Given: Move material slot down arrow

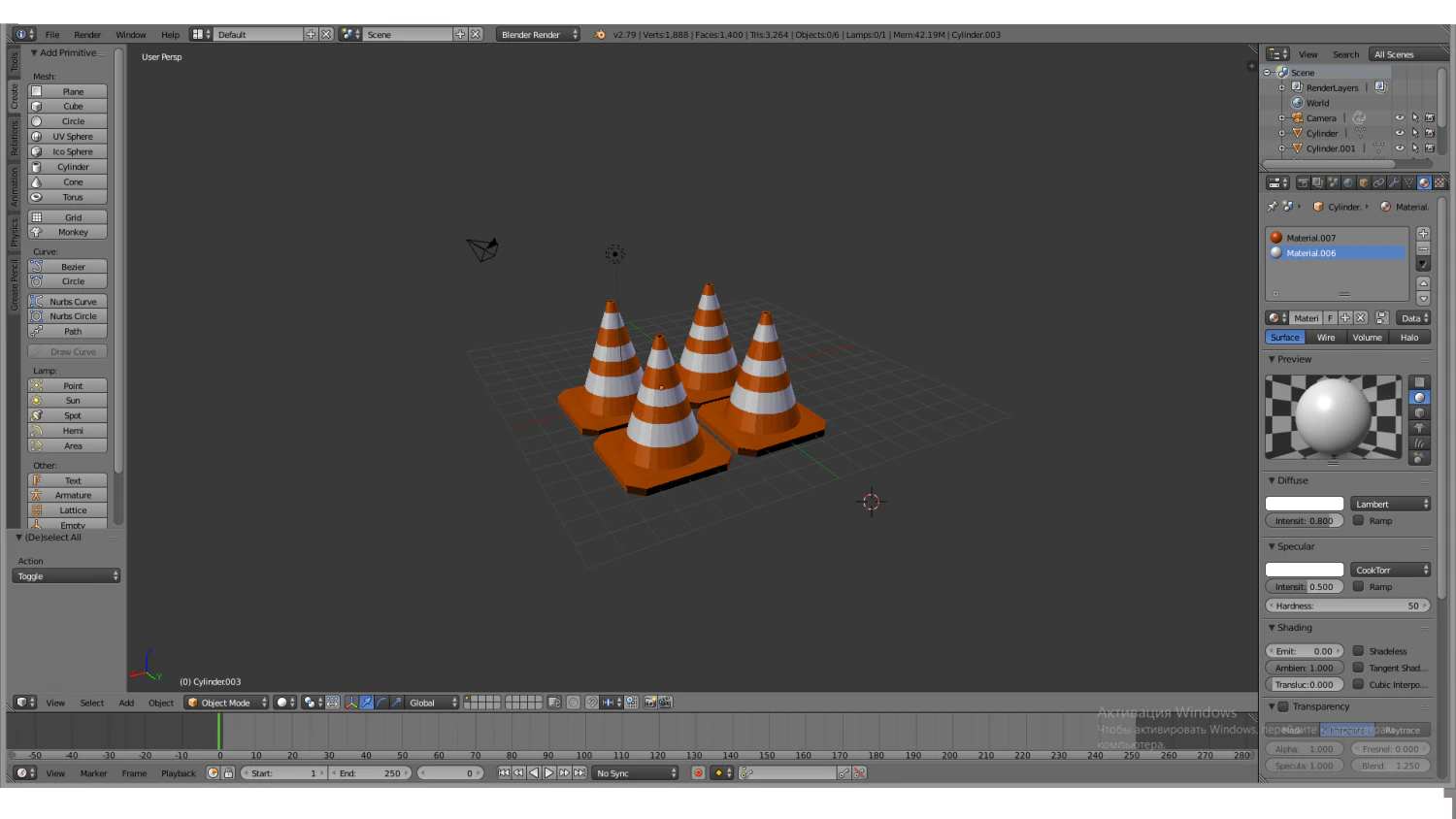Looking at the screenshot, I should [1423, 299].
